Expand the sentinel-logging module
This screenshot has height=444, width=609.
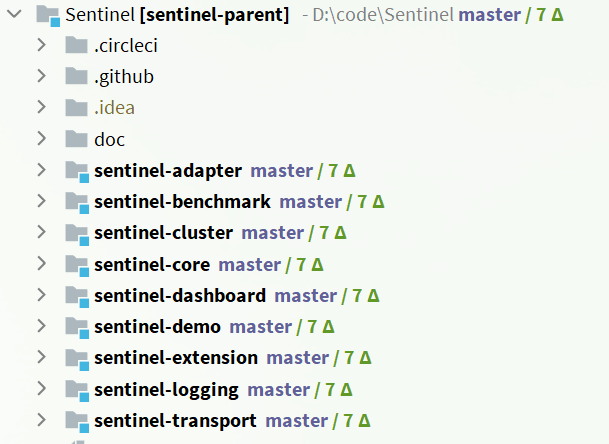pyautogui.click(x=41, y=389)
